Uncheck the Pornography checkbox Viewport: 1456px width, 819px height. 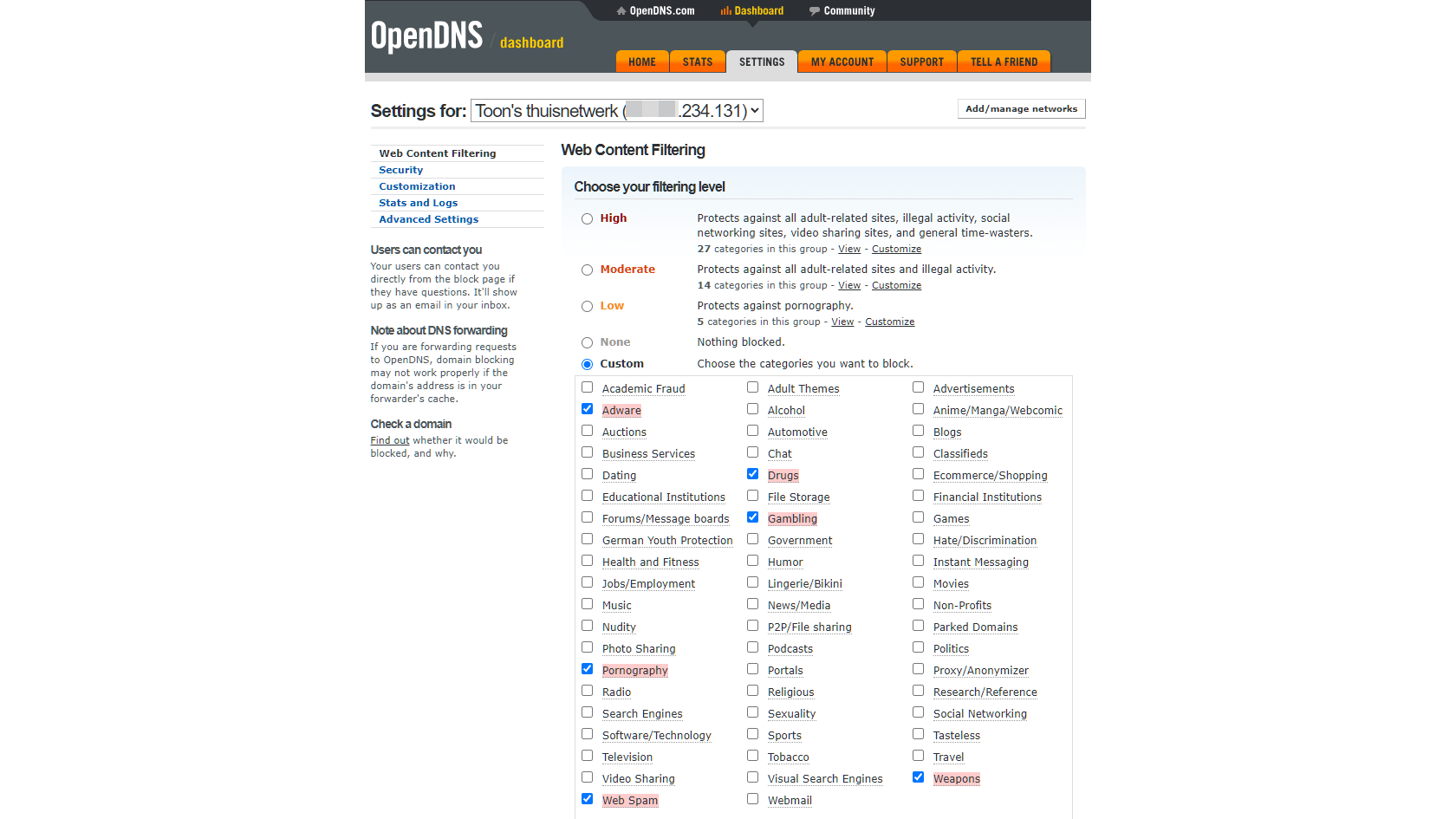(x=588, y=669)
